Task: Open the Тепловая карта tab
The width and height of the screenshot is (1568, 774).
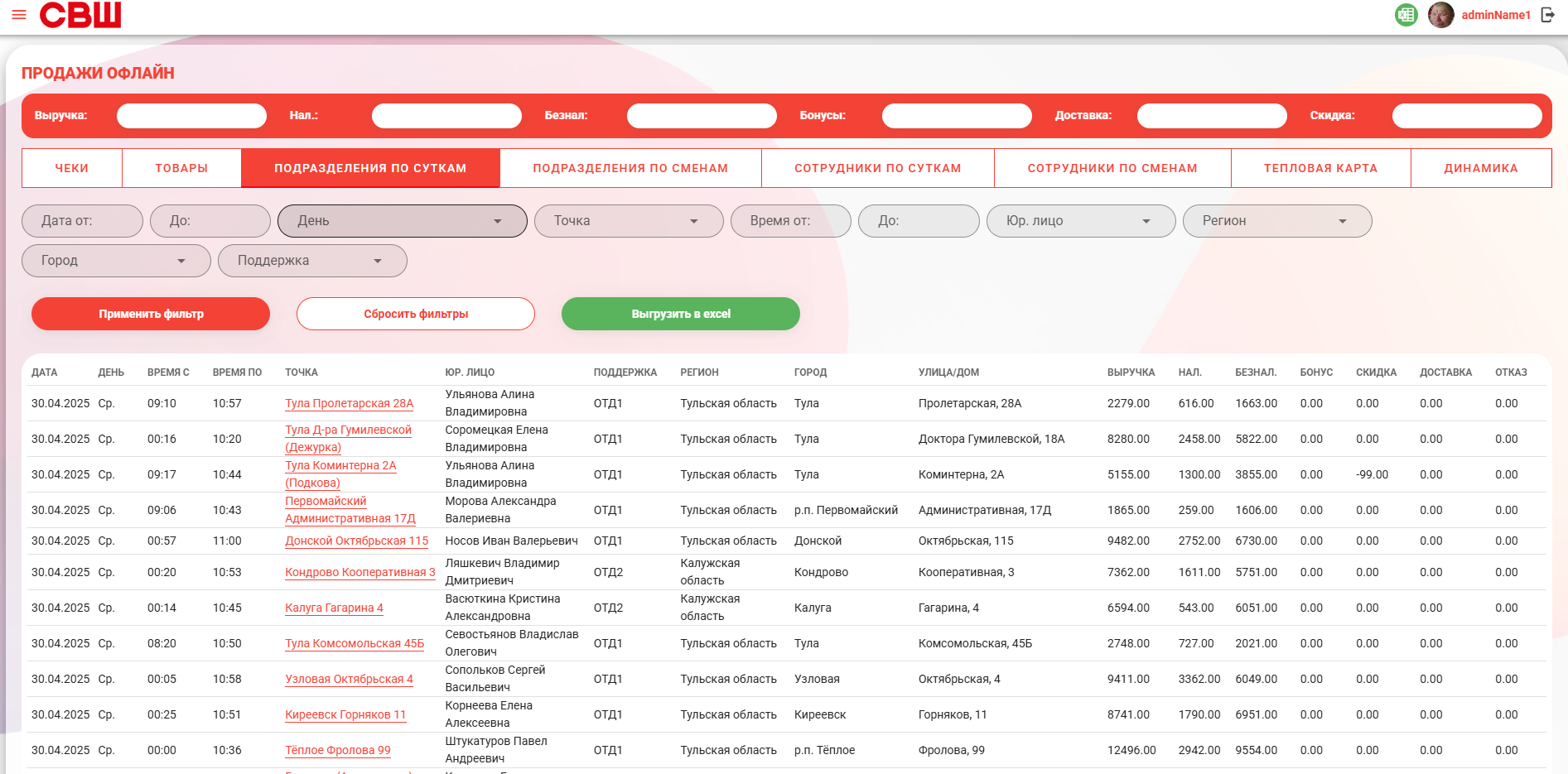Action: click(1321, 168)
